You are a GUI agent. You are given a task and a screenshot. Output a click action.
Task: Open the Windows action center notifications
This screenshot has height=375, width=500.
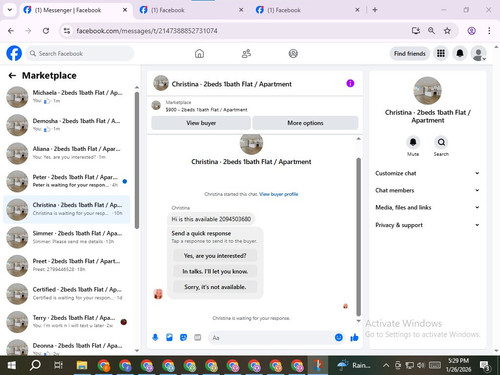(x=485, y=366)
